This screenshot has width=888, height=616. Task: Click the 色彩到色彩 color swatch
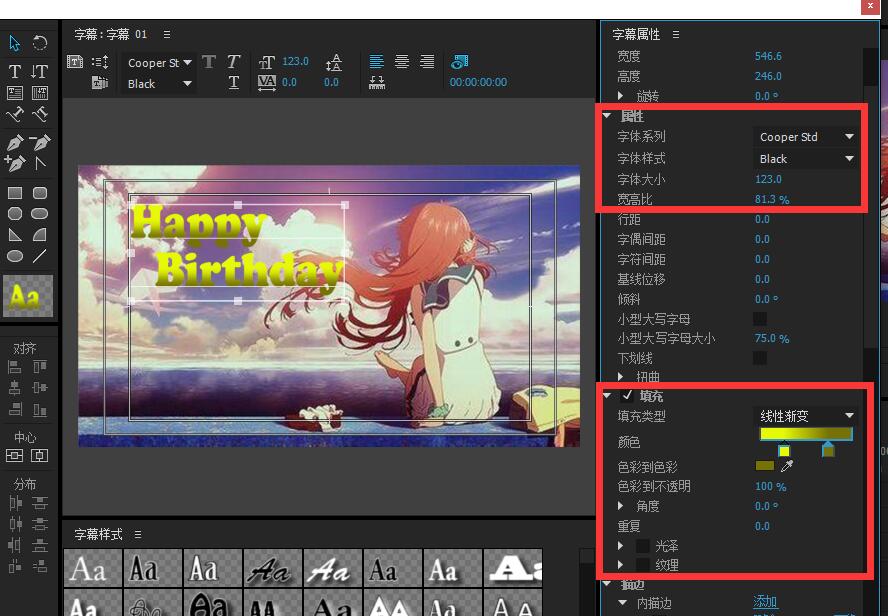click(765, 465)
